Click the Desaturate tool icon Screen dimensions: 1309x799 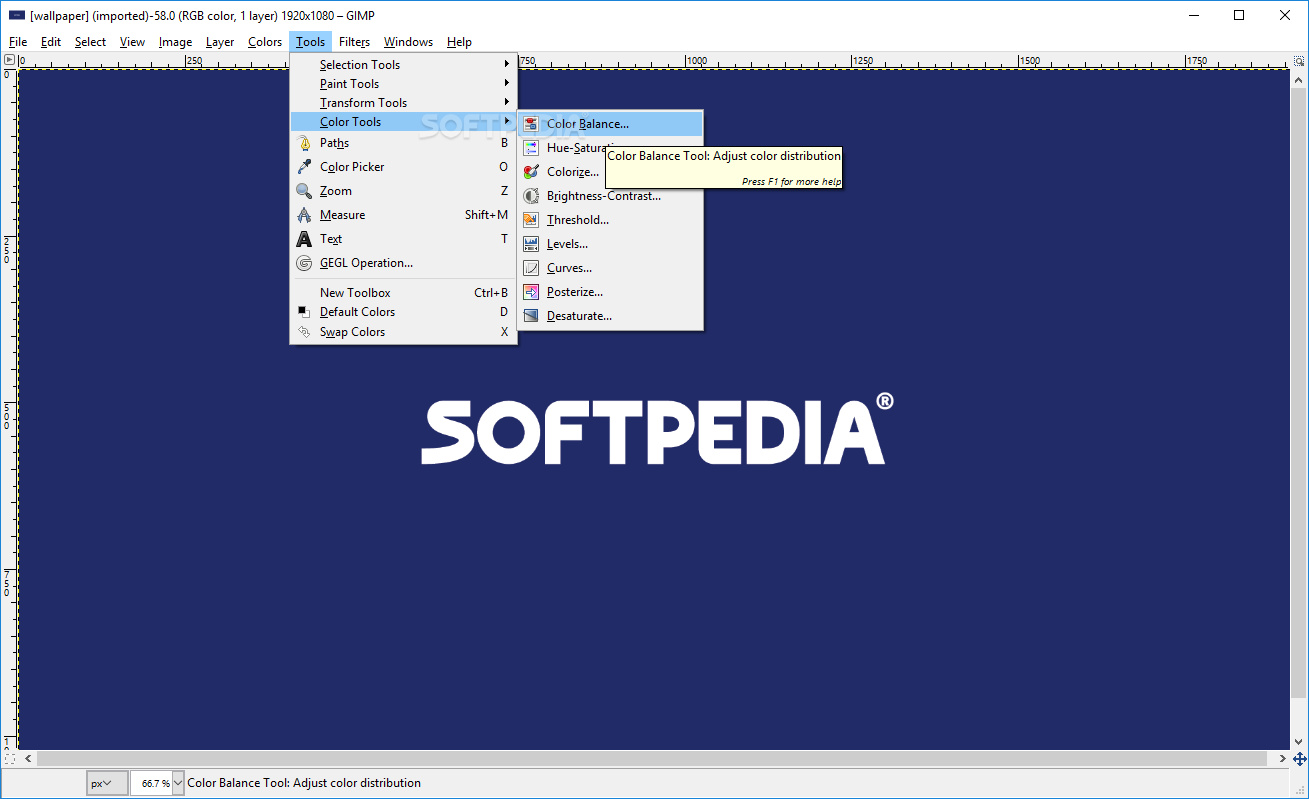pos(530,316)
